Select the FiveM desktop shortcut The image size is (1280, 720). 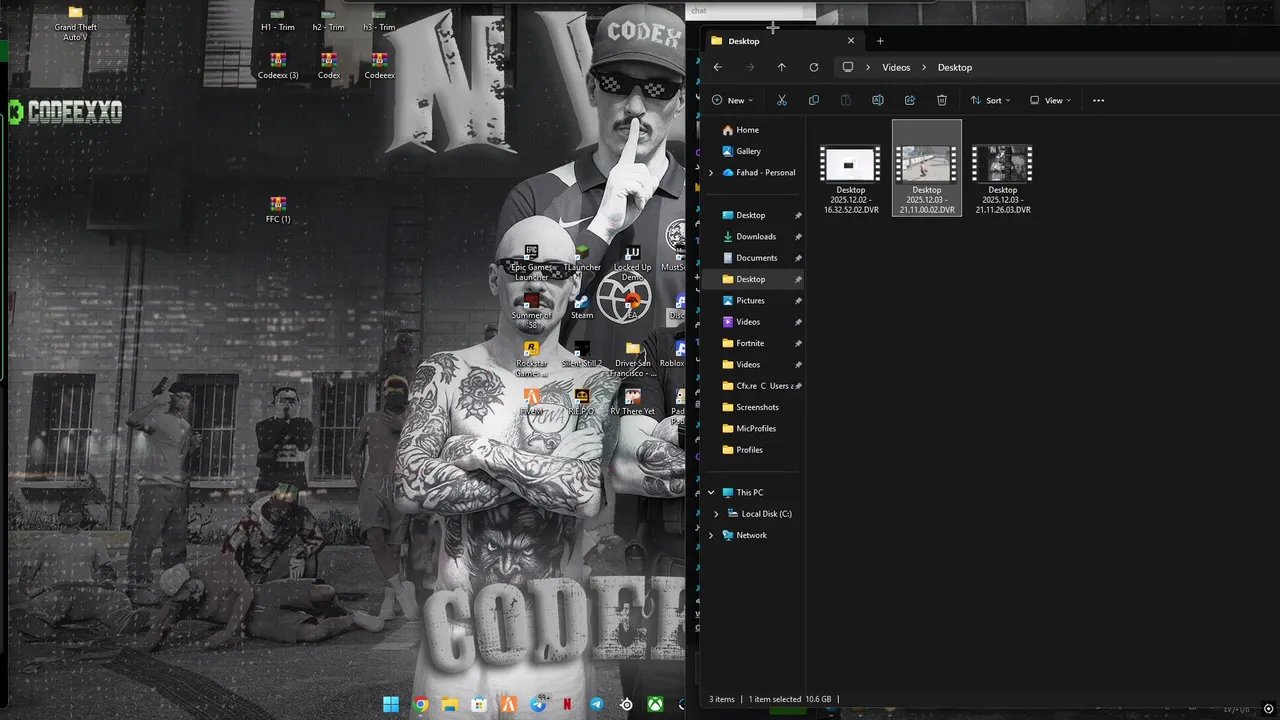531,403
